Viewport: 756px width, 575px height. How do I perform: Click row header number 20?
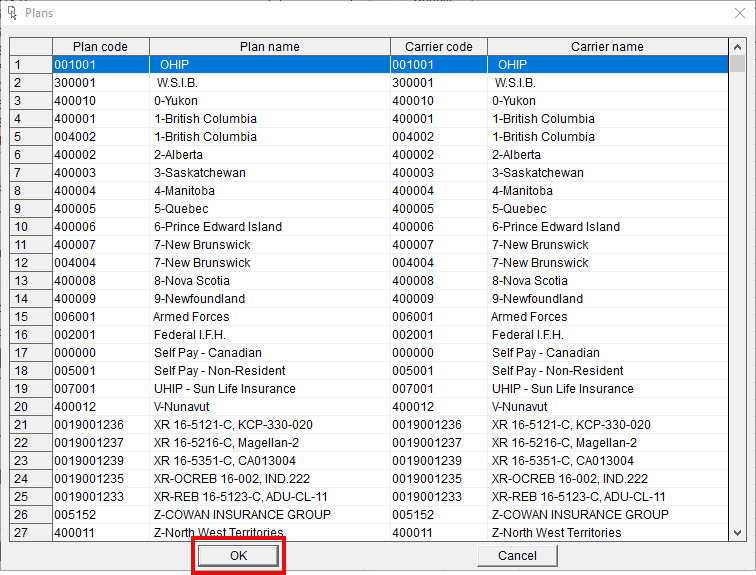[x=31, y=407]
